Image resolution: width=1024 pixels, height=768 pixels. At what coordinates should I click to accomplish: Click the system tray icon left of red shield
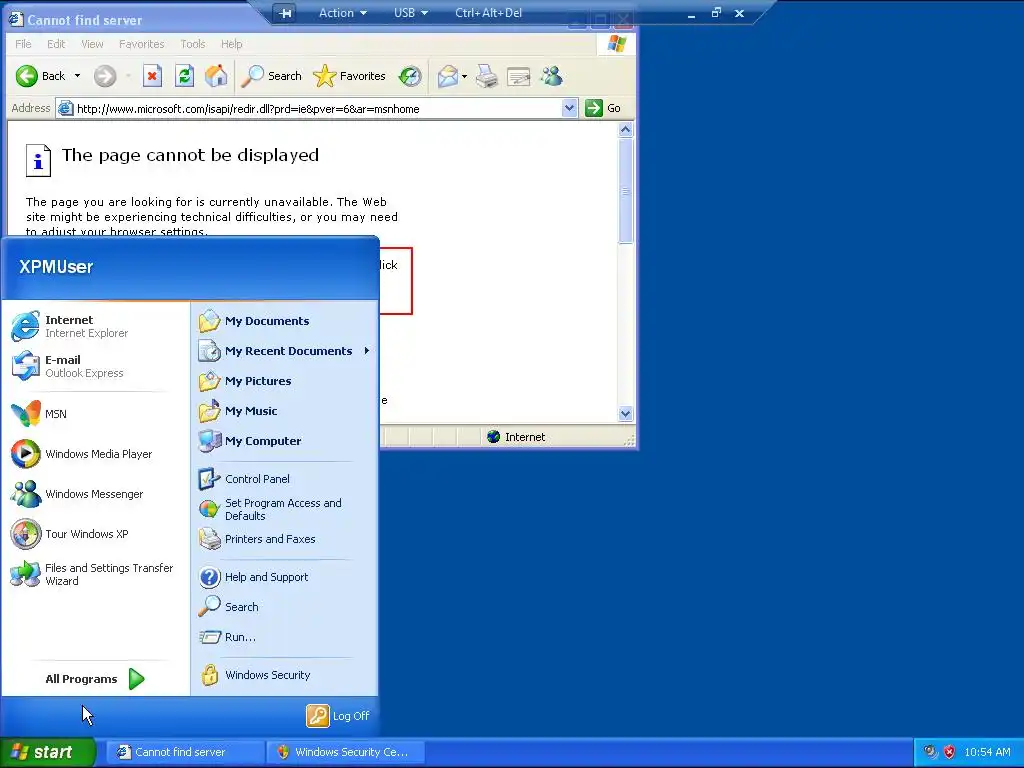[x=930, y=752]
